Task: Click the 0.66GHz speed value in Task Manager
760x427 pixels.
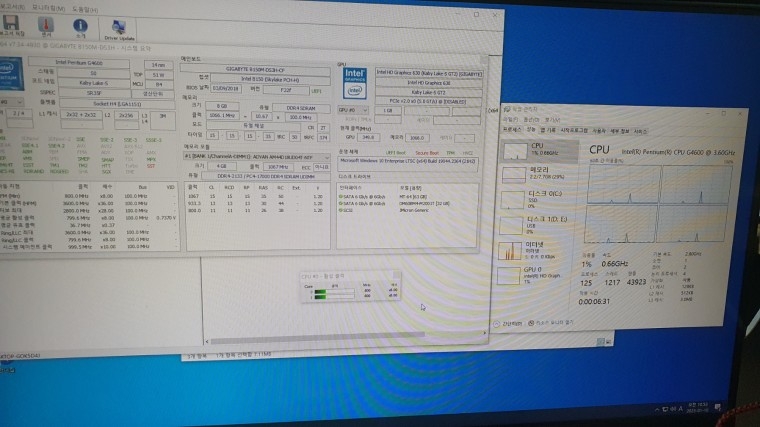Action: (615, 264)
